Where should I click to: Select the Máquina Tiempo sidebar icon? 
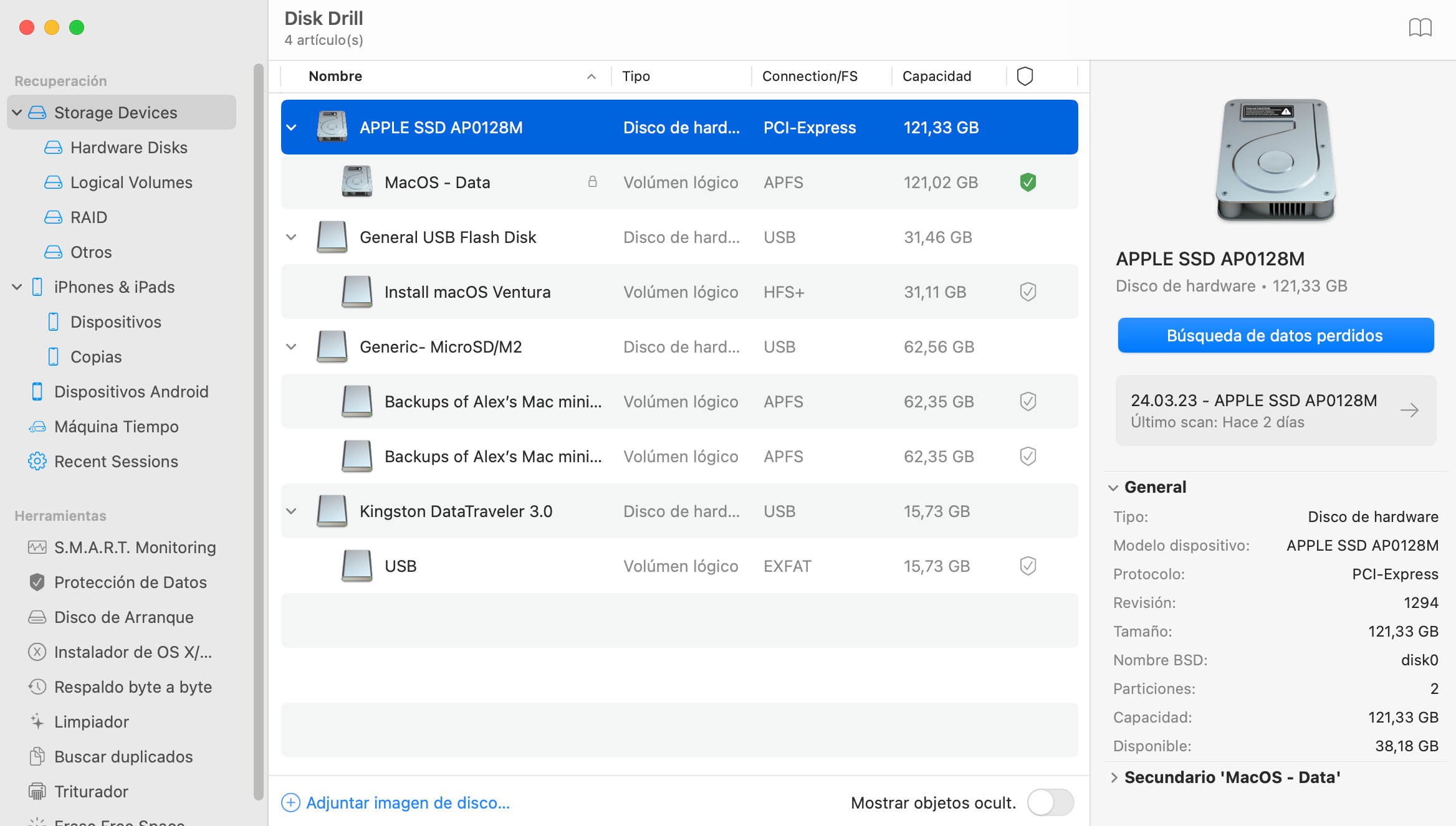point(37,426)
